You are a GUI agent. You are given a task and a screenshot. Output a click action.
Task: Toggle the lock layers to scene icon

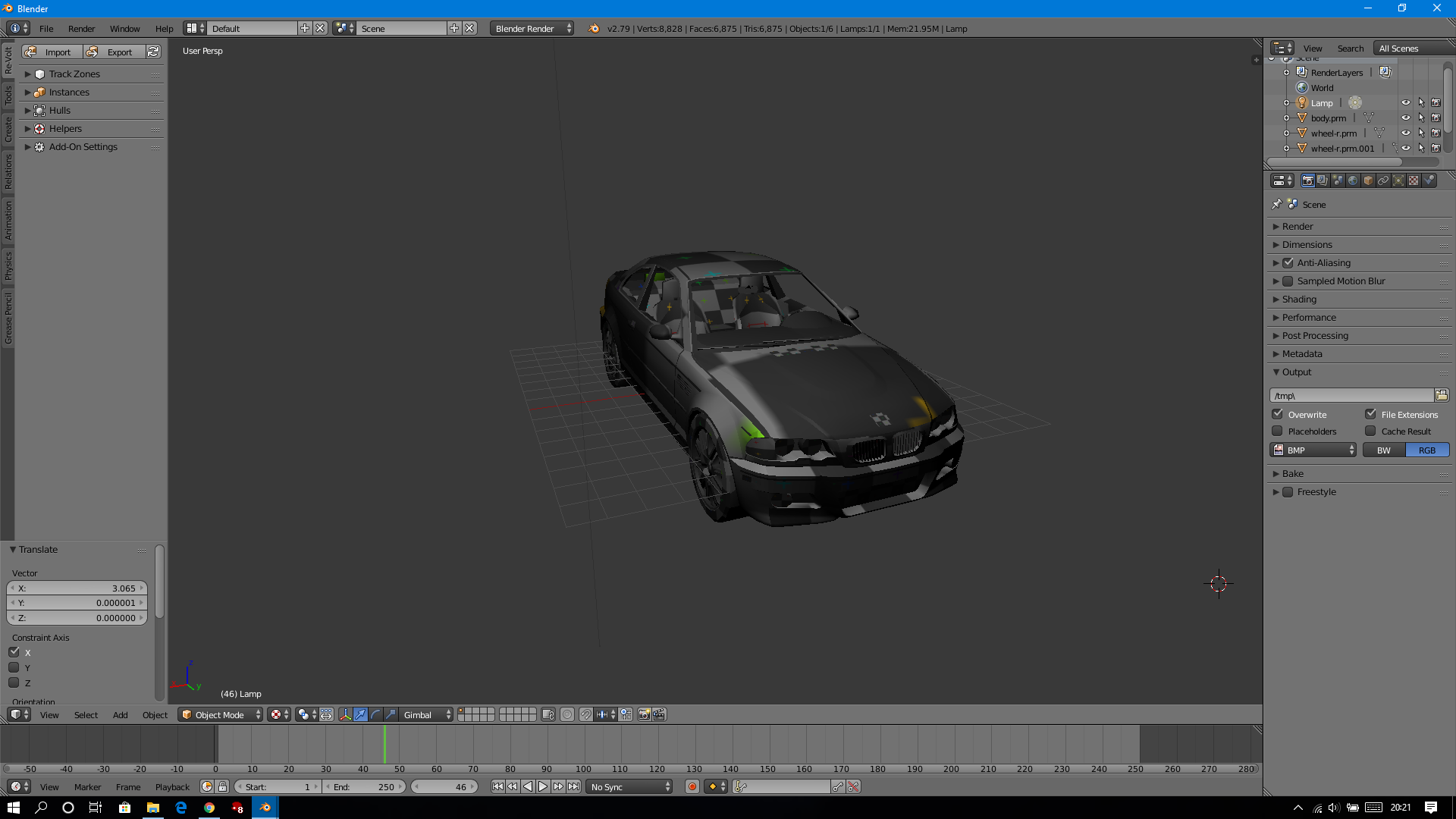[x=548, y=714]
